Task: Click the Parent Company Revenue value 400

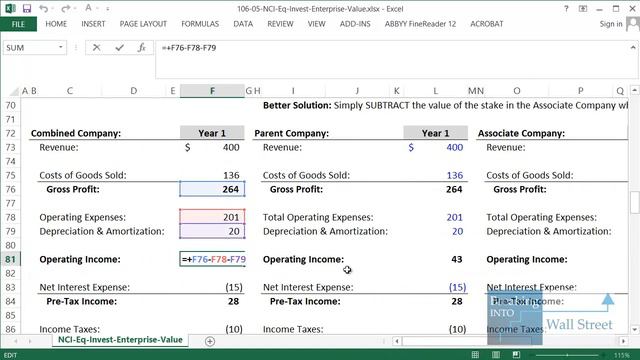Action: (454, 147)
